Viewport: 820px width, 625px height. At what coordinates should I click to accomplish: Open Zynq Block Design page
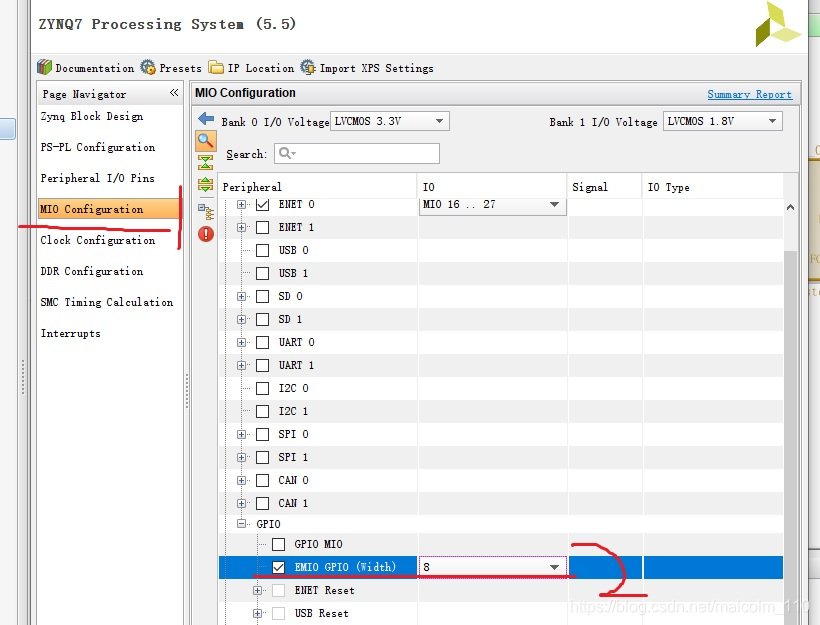[92, 116]
